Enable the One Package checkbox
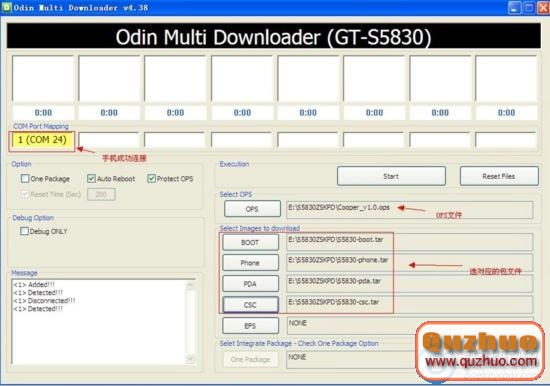Screen dimensions: 550x386 point(25,179)
